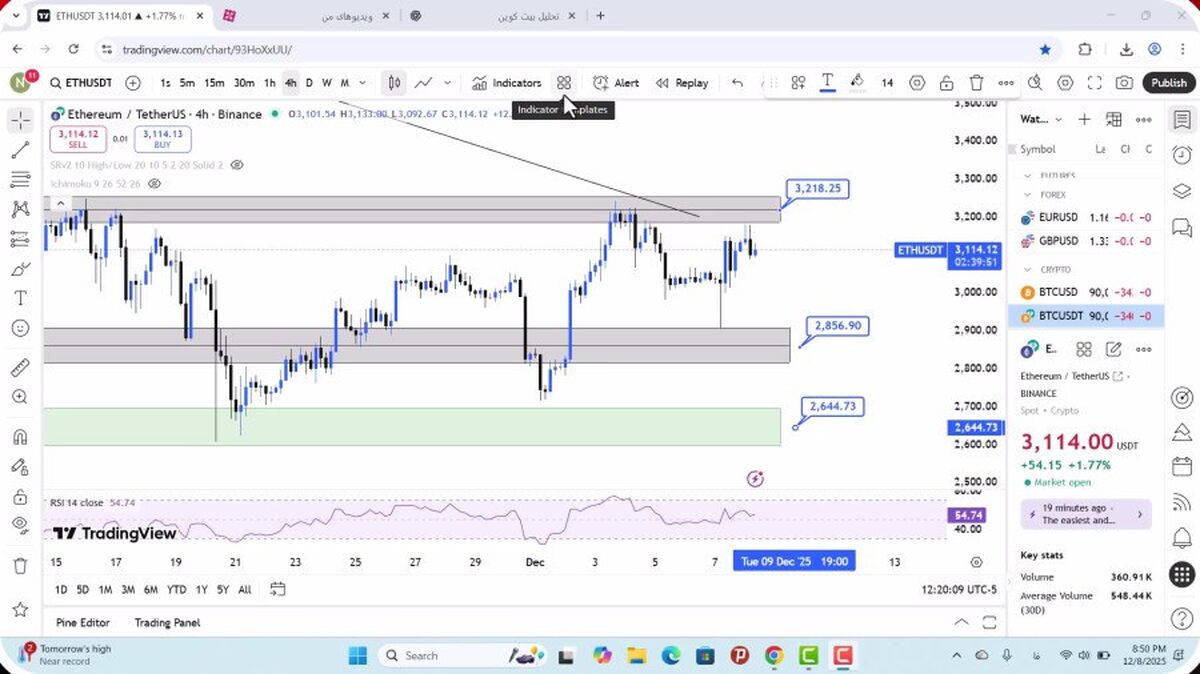
Task: Select the 15m timeframe
Action: pyautogui.click(x=214, y=83)
